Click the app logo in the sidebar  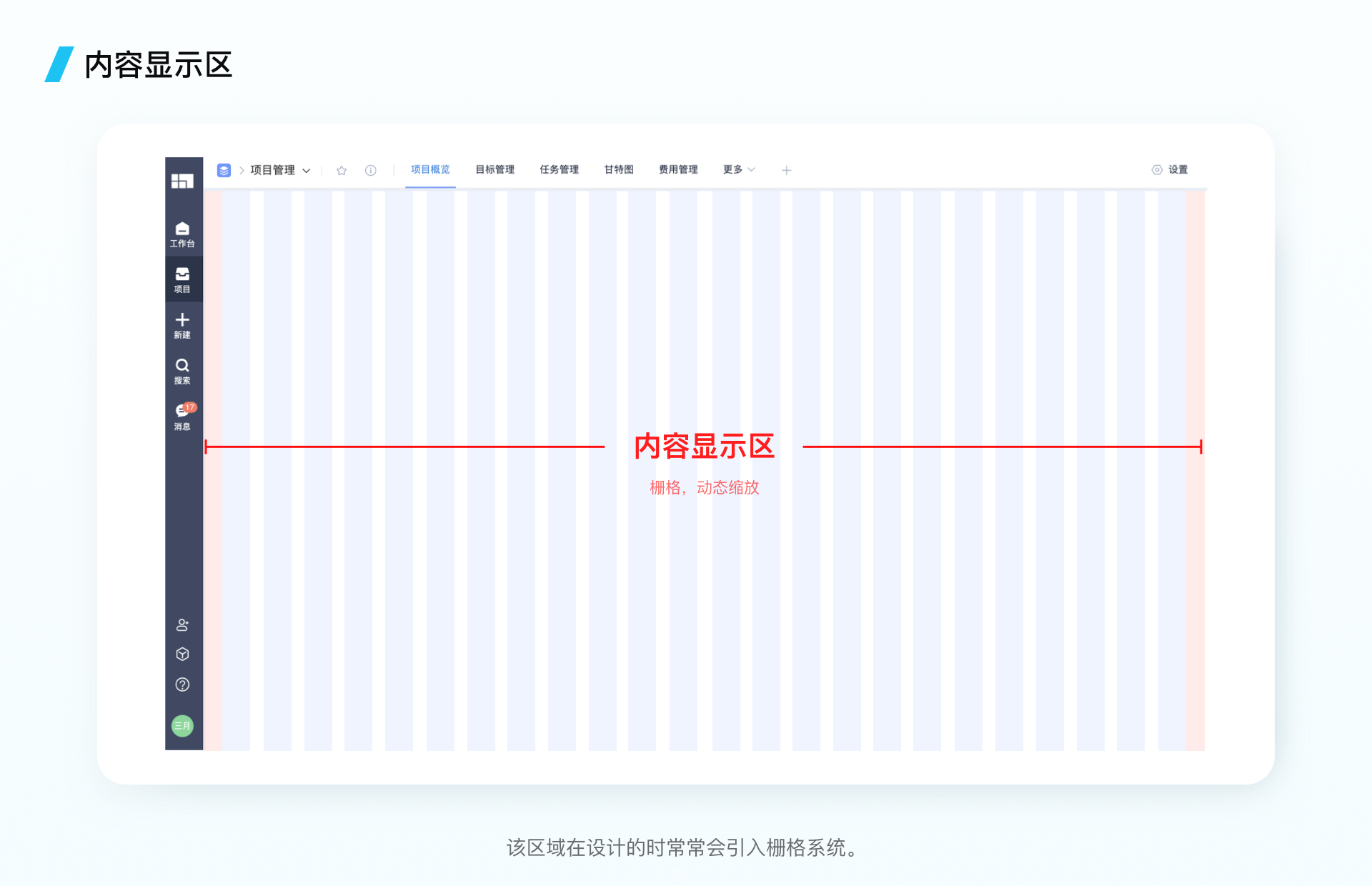(182, 181)
